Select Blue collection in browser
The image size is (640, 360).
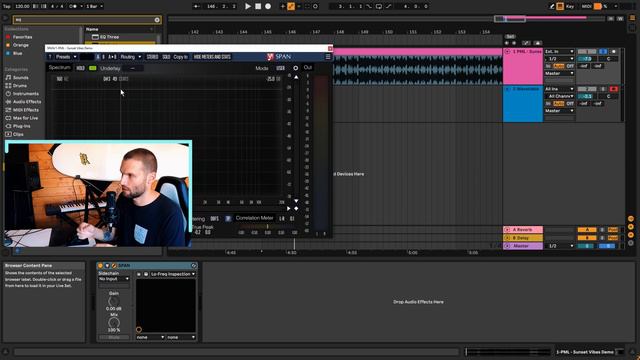(x=18, y=53)
